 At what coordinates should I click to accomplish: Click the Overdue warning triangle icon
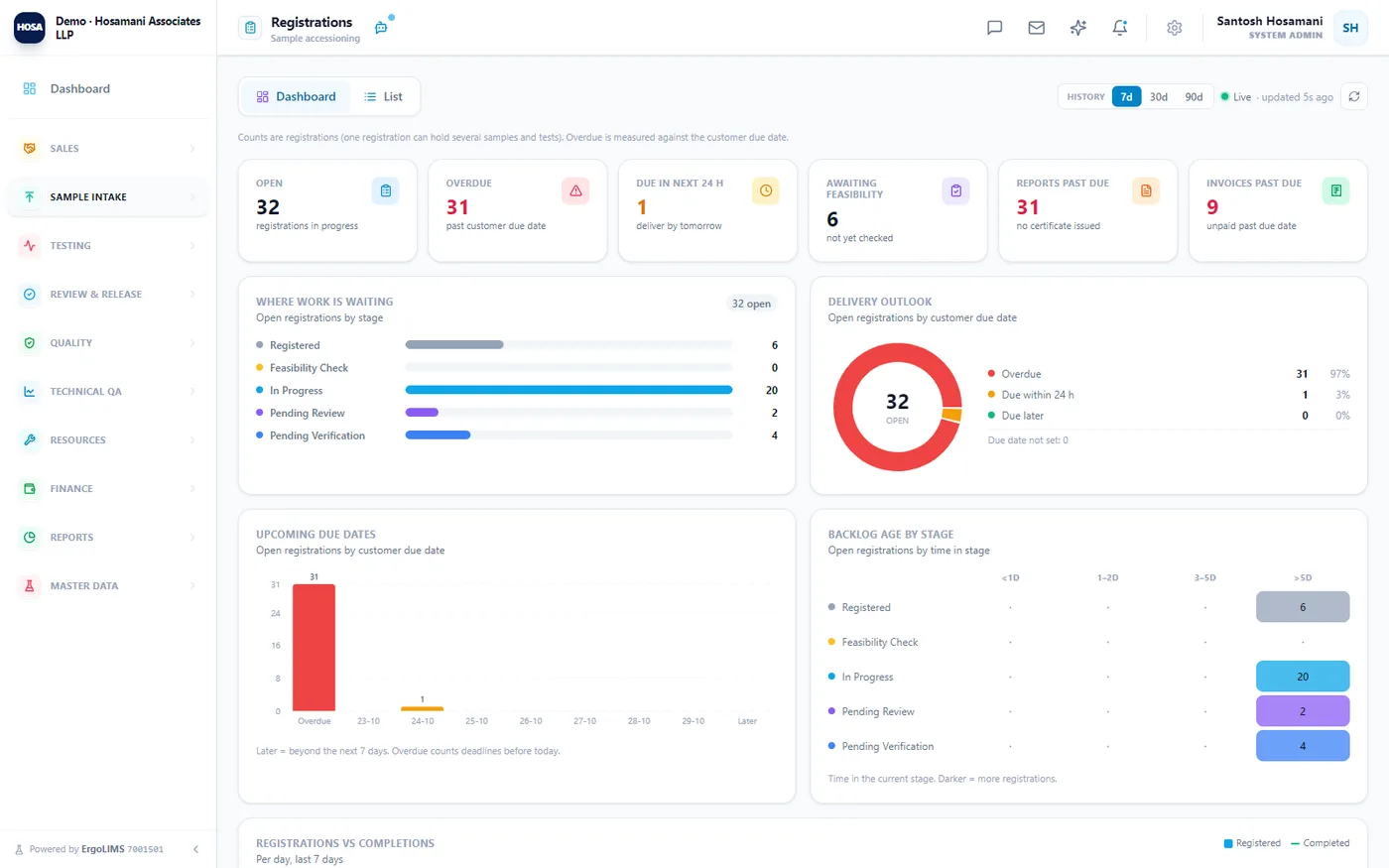pos(575,190)
